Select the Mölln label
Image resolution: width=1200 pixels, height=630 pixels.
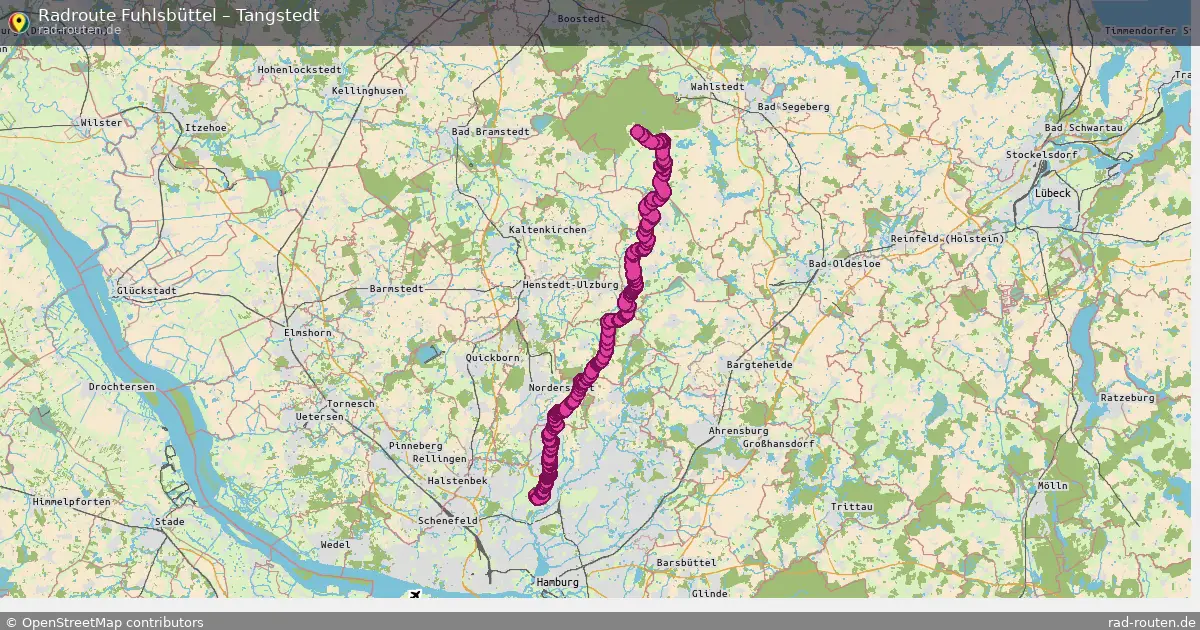pyautogui.click(x=1053, y=486)
